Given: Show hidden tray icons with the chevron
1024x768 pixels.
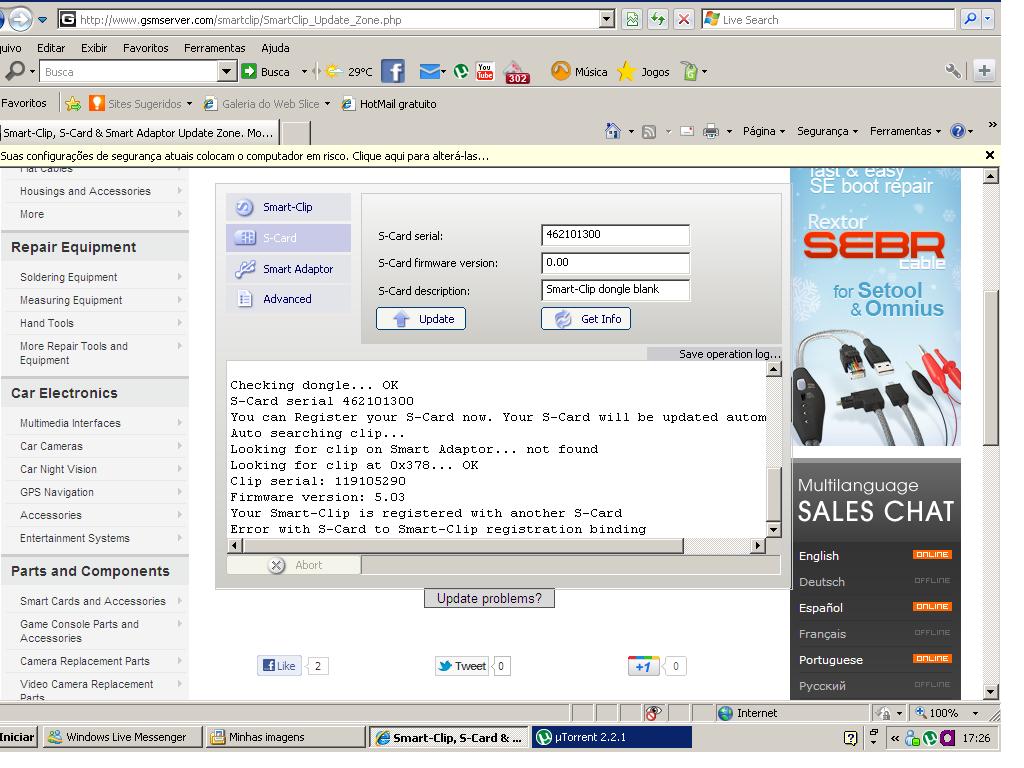Looking at the screenshot, I should (895, 738).
